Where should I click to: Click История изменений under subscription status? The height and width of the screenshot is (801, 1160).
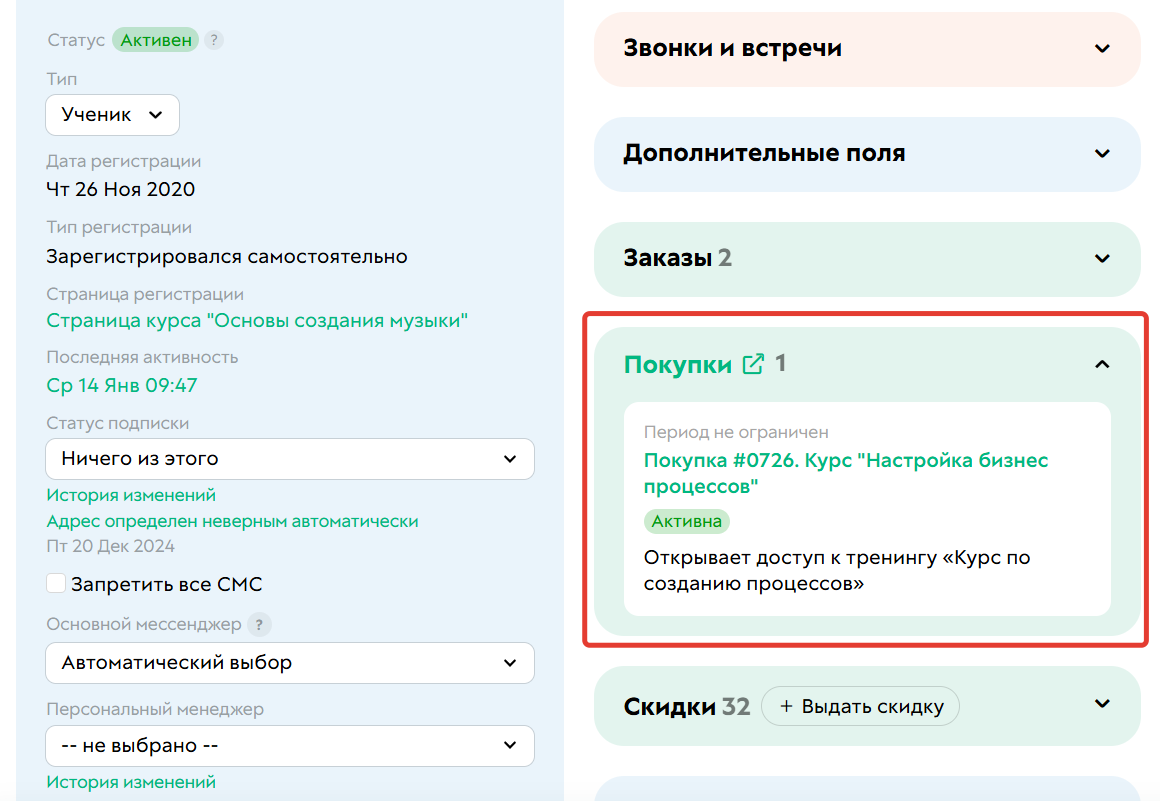coord(113,494)
